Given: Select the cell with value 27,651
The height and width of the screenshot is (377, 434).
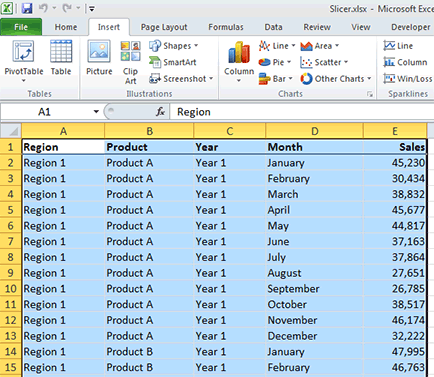Looking at the screenshot, I should [x=395, y=273].
